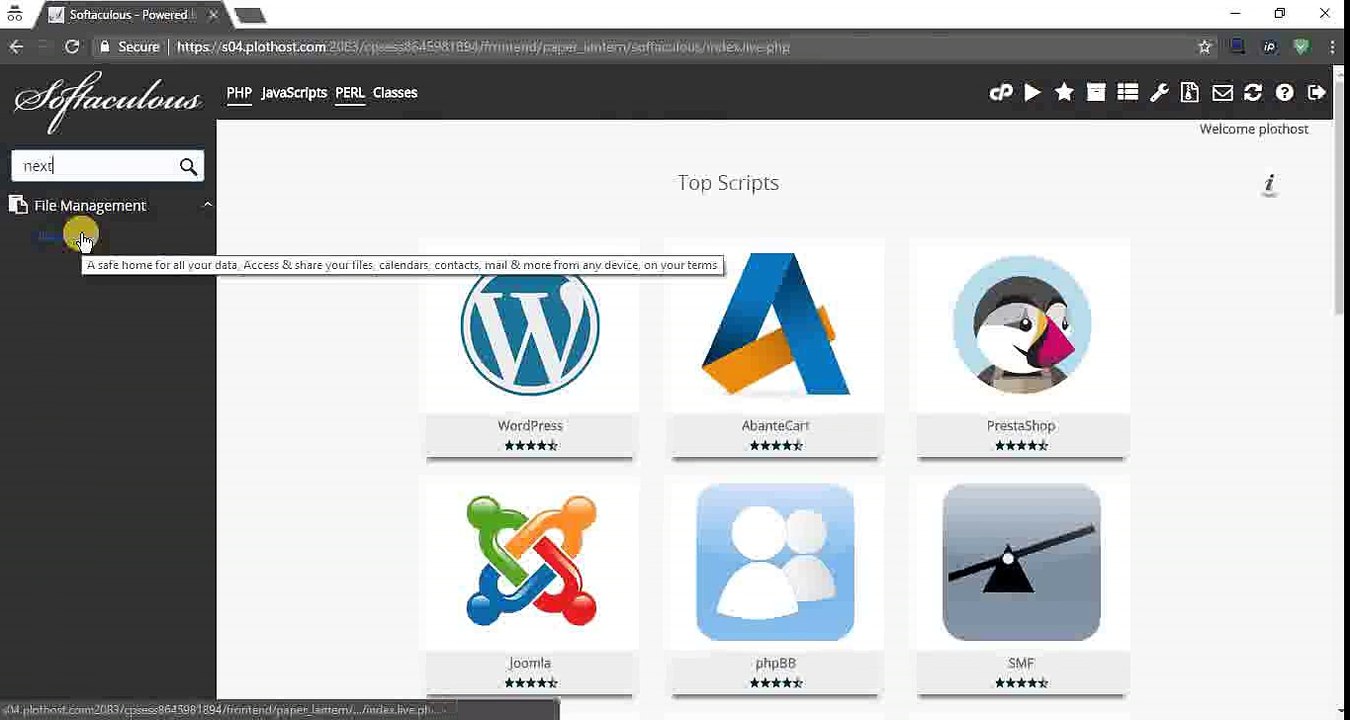The image size is (1350, 720).
Task: Switch to the Classes tab
Action: pyautogui.click(x=395, y=93)
